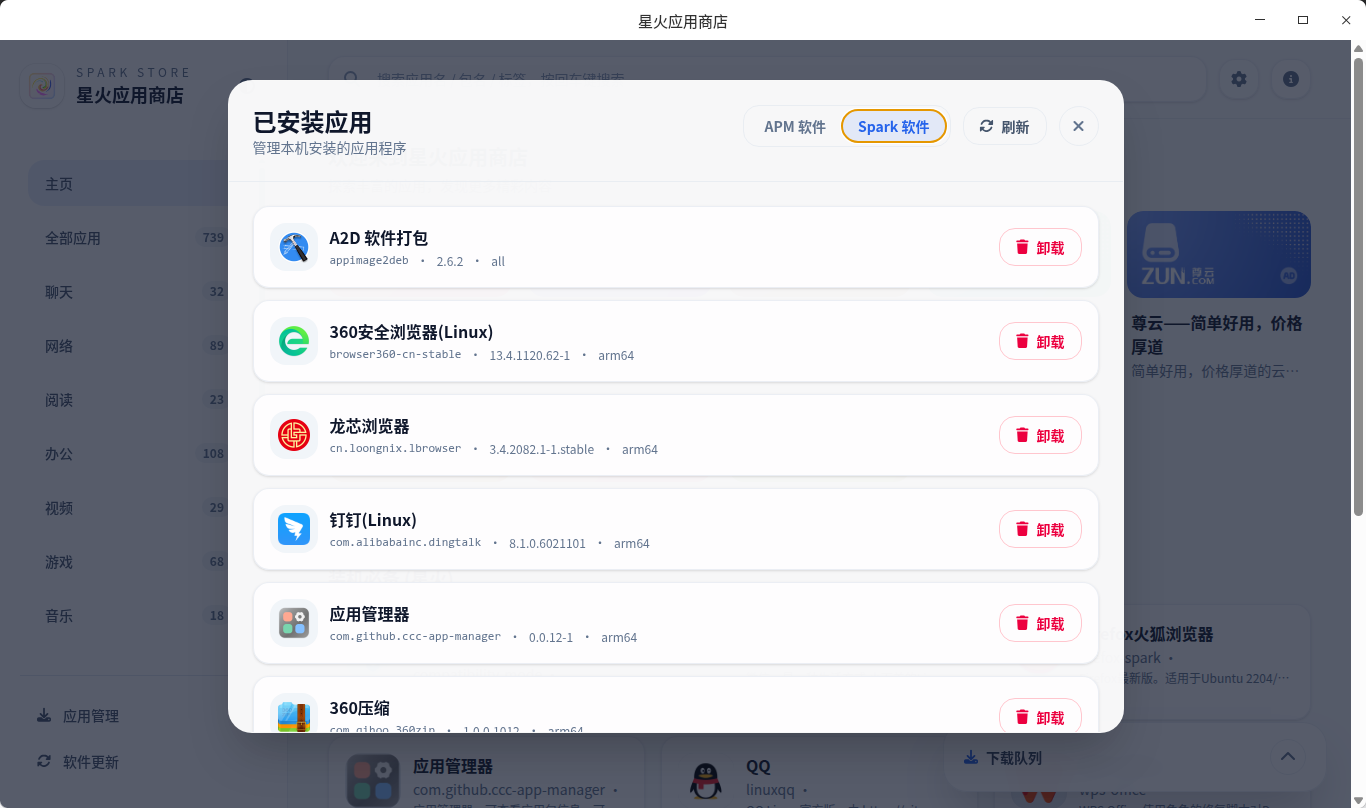Click the 360安全浏览器 green browser icon
This screenshot has height=808, width=1366.
point(293,341)
